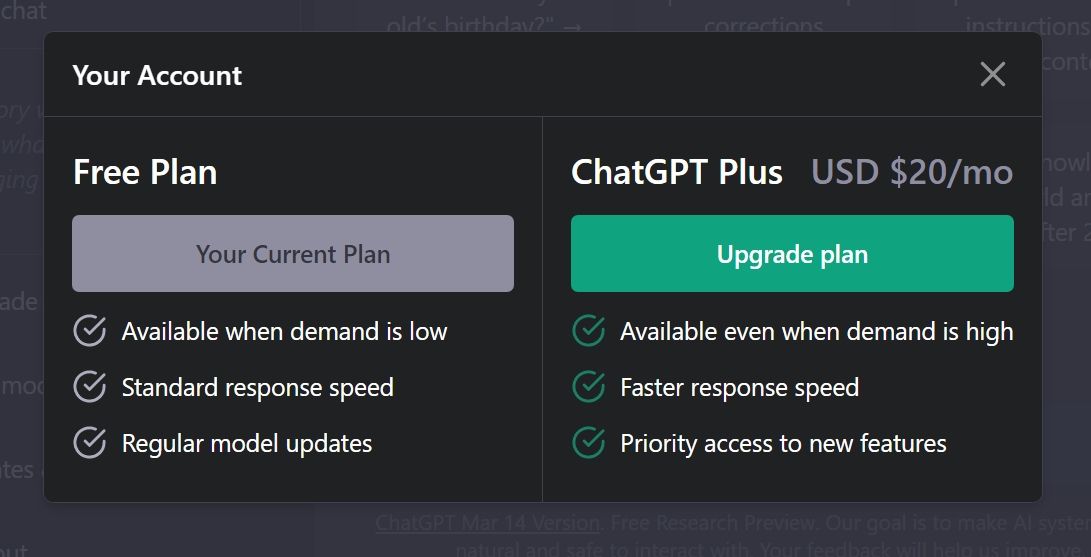1091x557 pixels.
Task: Click the Your Current Plan button
Action: click(293, 254)
